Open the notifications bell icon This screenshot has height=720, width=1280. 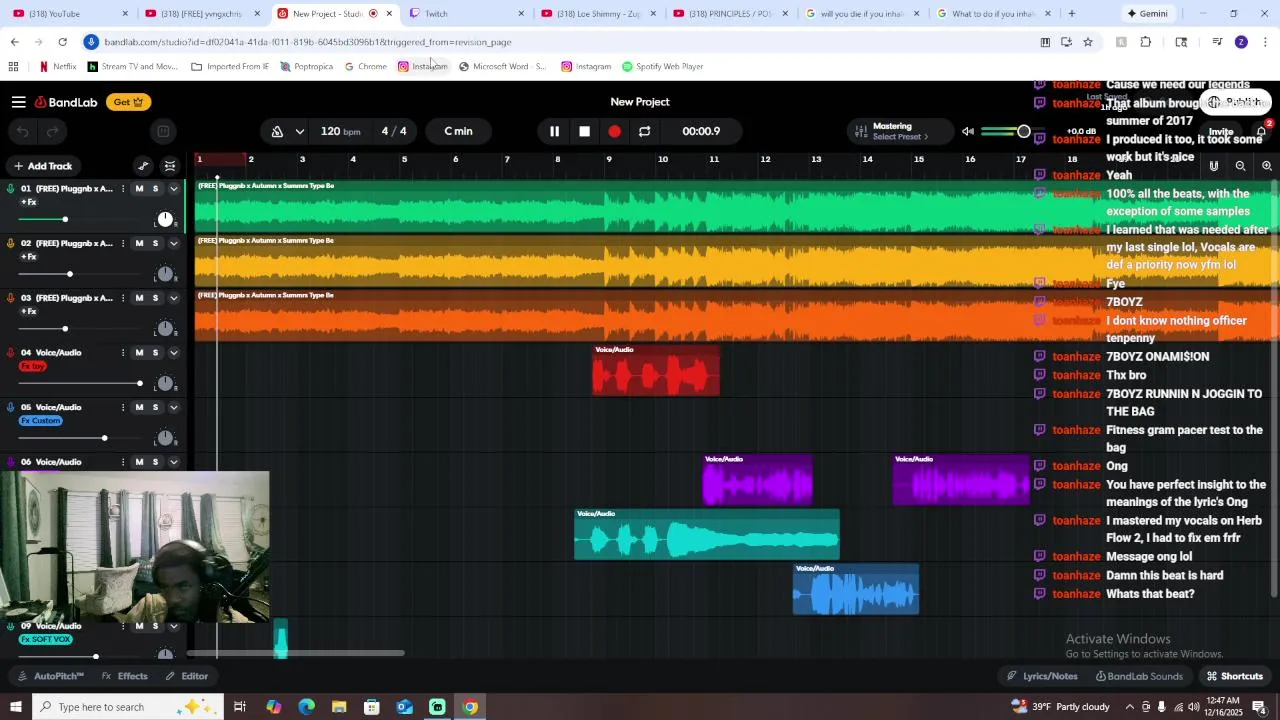[1262, 131]
